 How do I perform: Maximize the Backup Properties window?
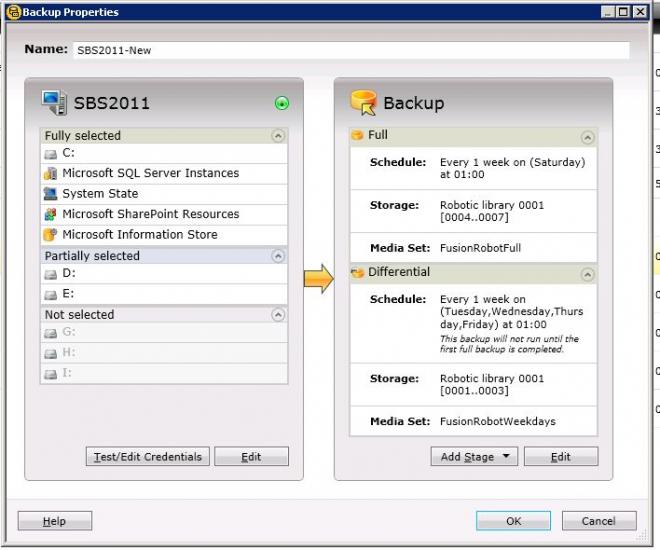click(623, 12)
